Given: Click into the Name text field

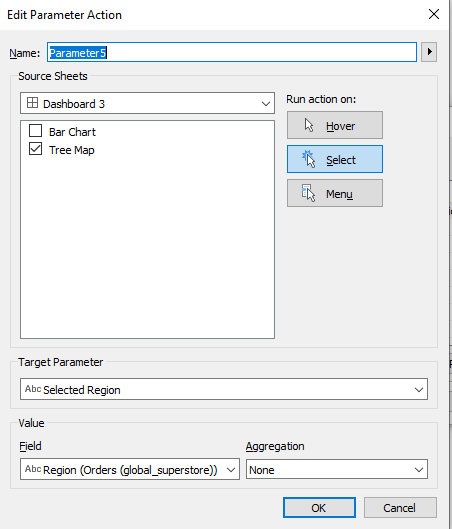Looking at the screenshot, I should click(232, 52).
